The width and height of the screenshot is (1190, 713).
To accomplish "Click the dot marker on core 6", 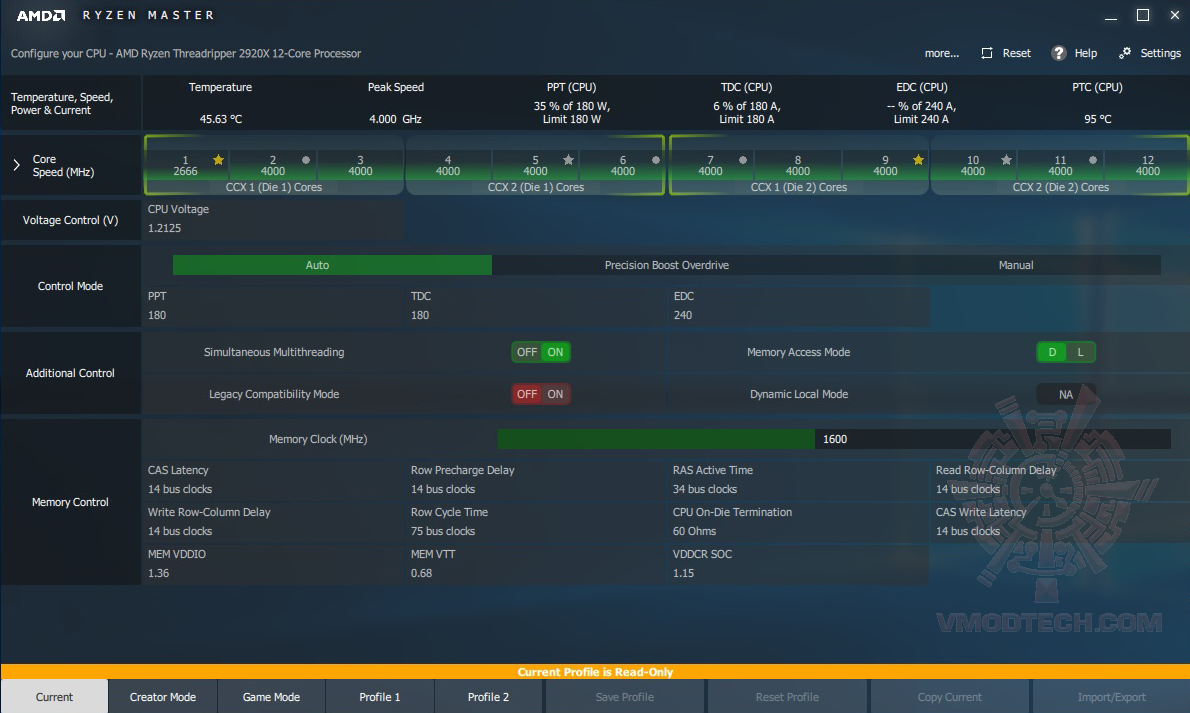I will tap(656, 160).
